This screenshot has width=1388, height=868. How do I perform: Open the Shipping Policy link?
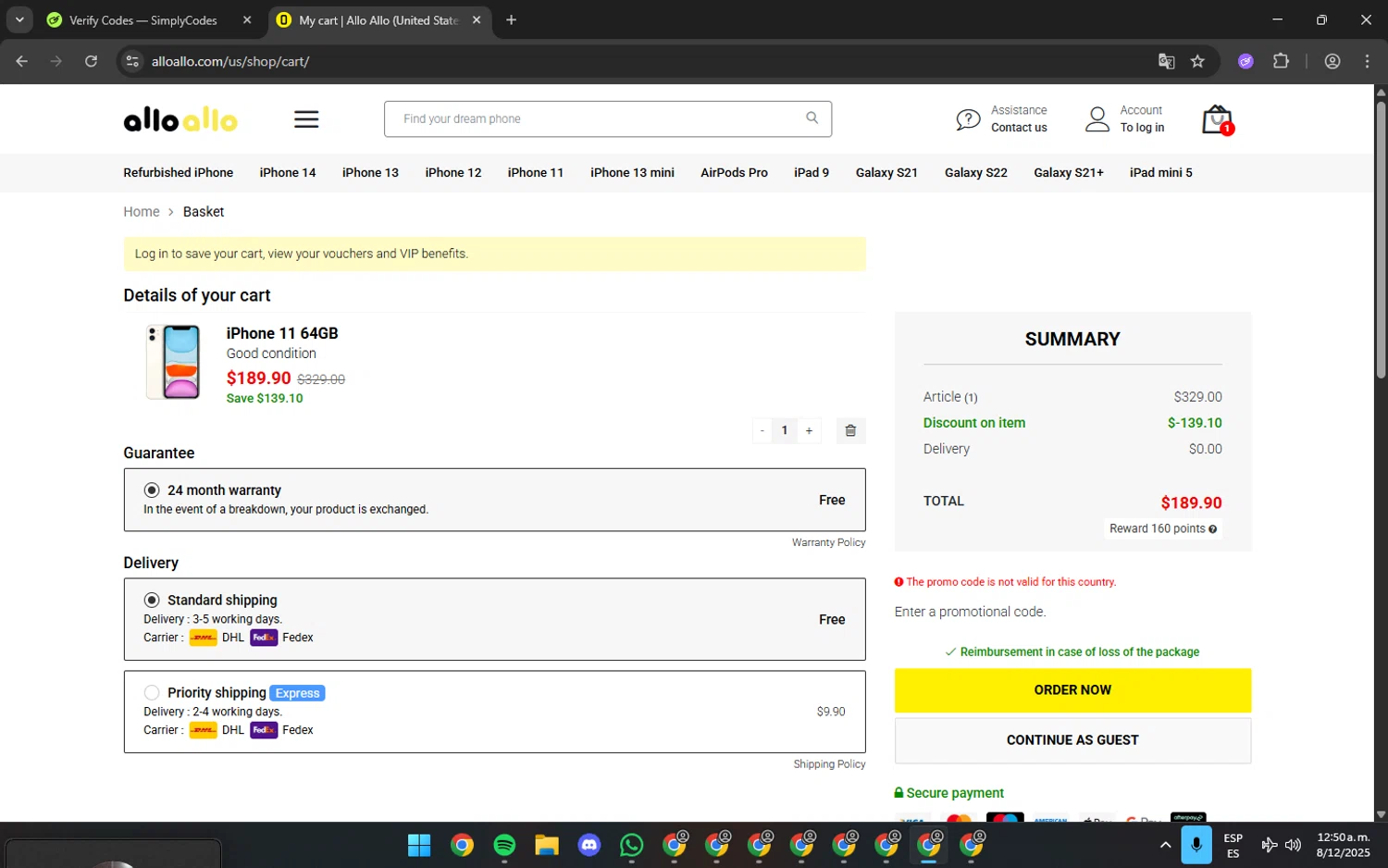(x=829, y=764)
